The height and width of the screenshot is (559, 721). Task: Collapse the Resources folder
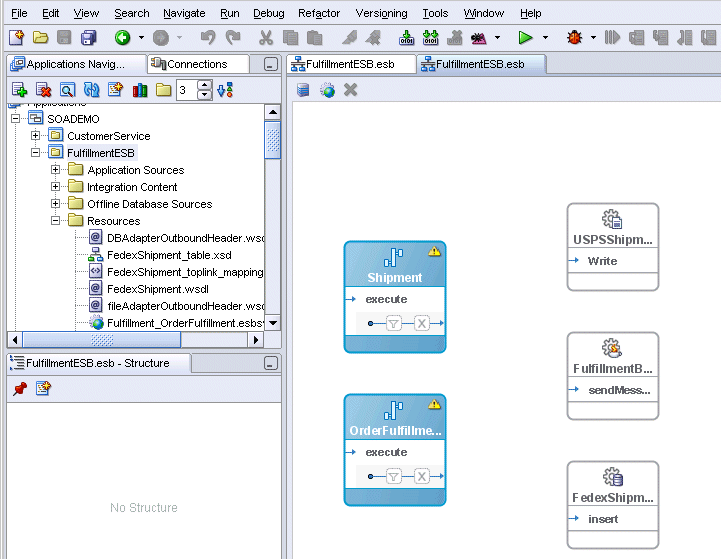(x=55, y=221)
